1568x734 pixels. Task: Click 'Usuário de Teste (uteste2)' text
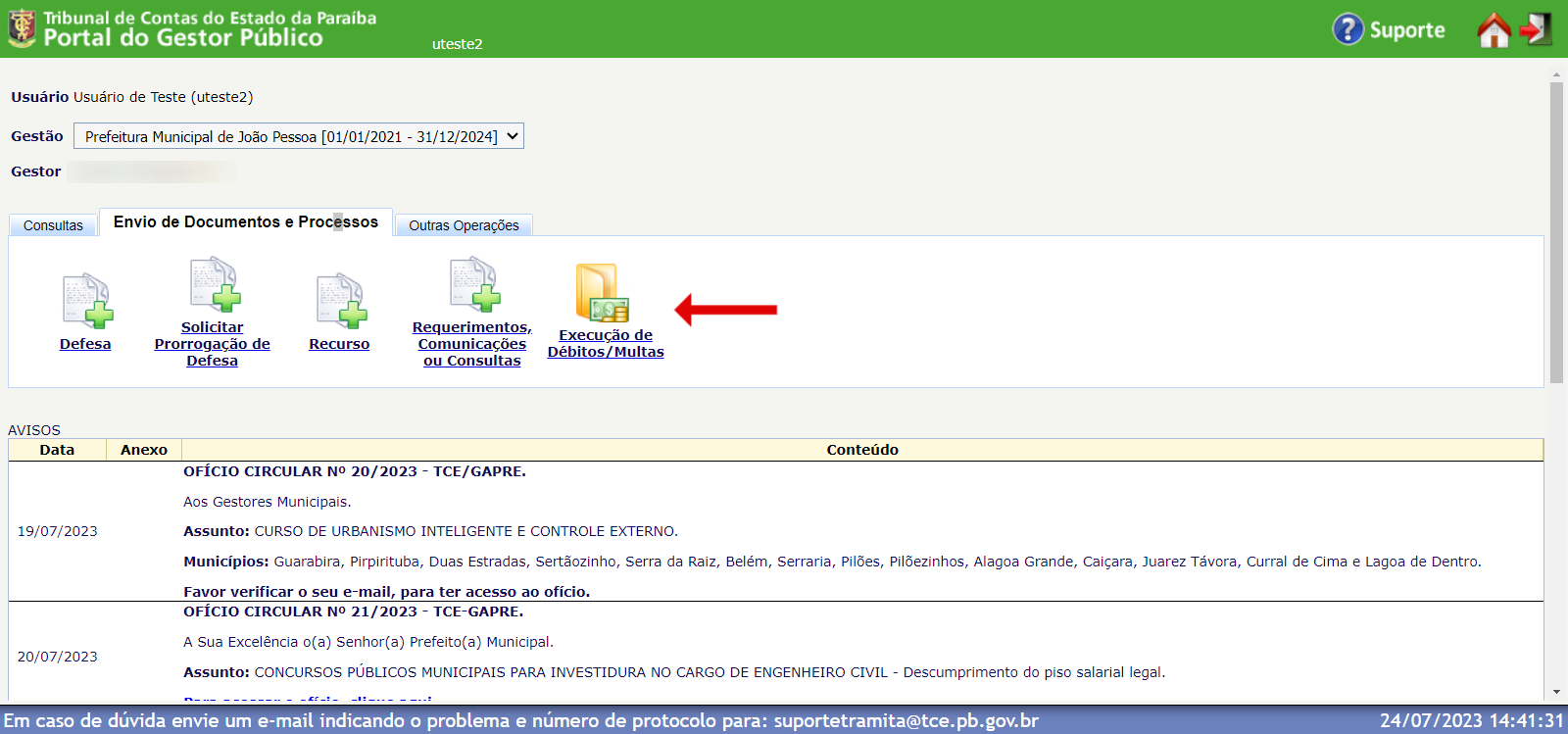coord(164,97)
